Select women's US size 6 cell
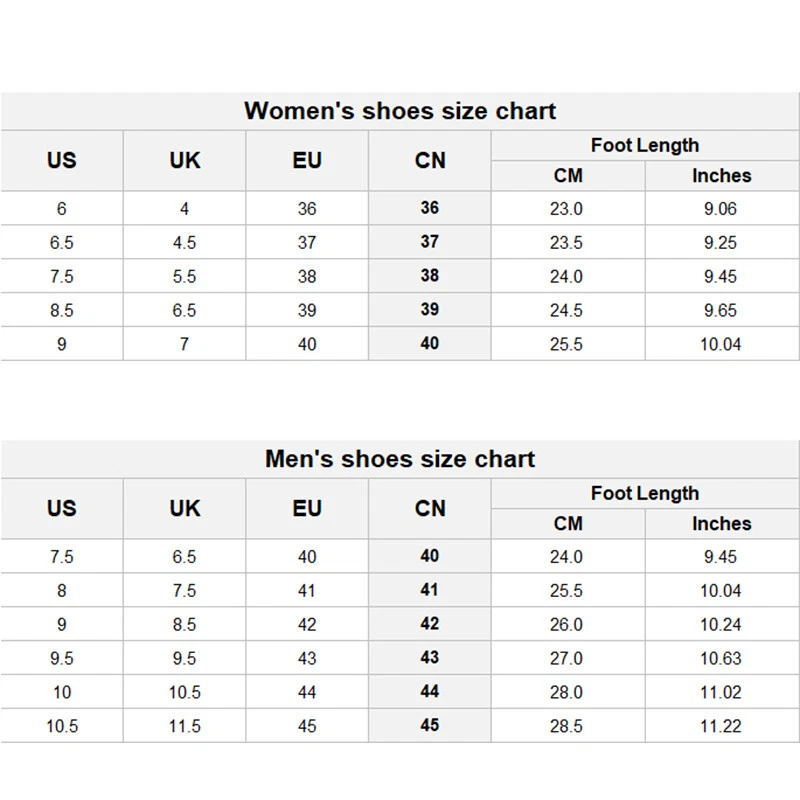Viewport: 800px width, 800px height. coord(62,209)
